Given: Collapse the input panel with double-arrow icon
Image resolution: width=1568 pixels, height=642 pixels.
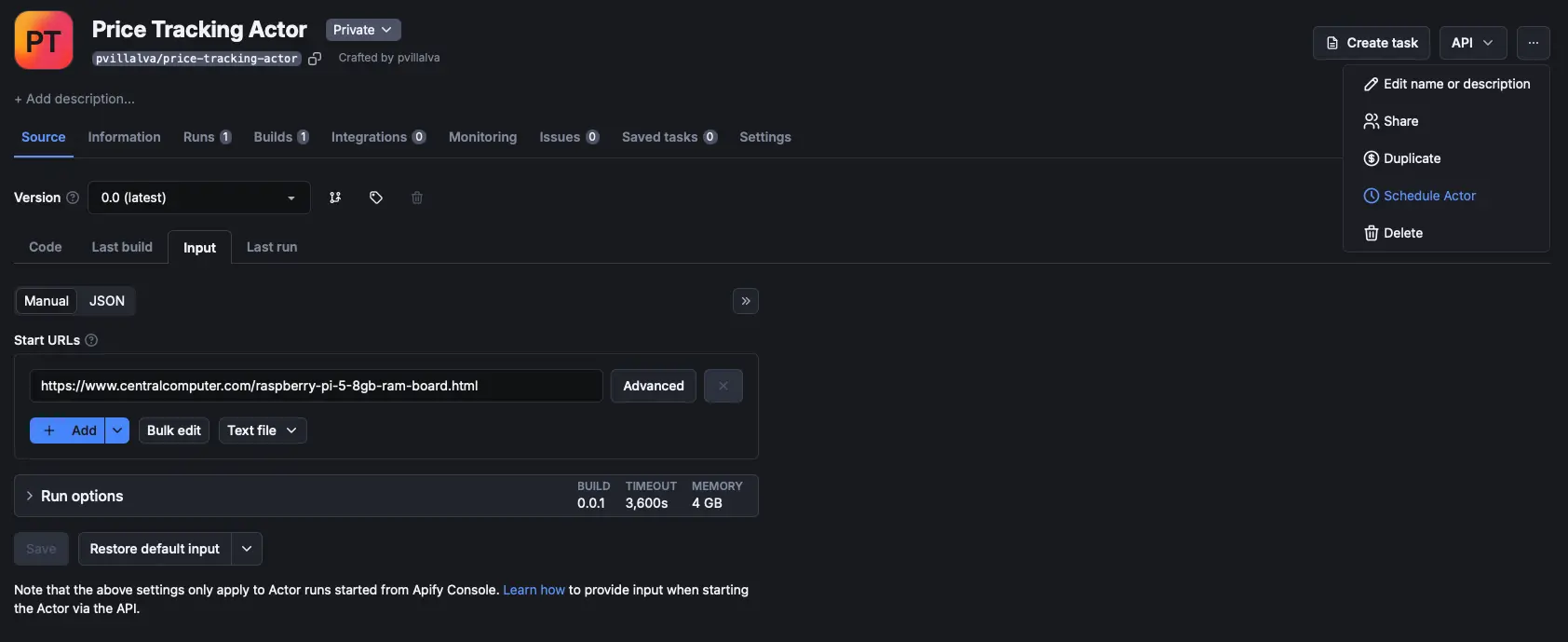Looking at the screenshot, I should (x=746, y=301).
